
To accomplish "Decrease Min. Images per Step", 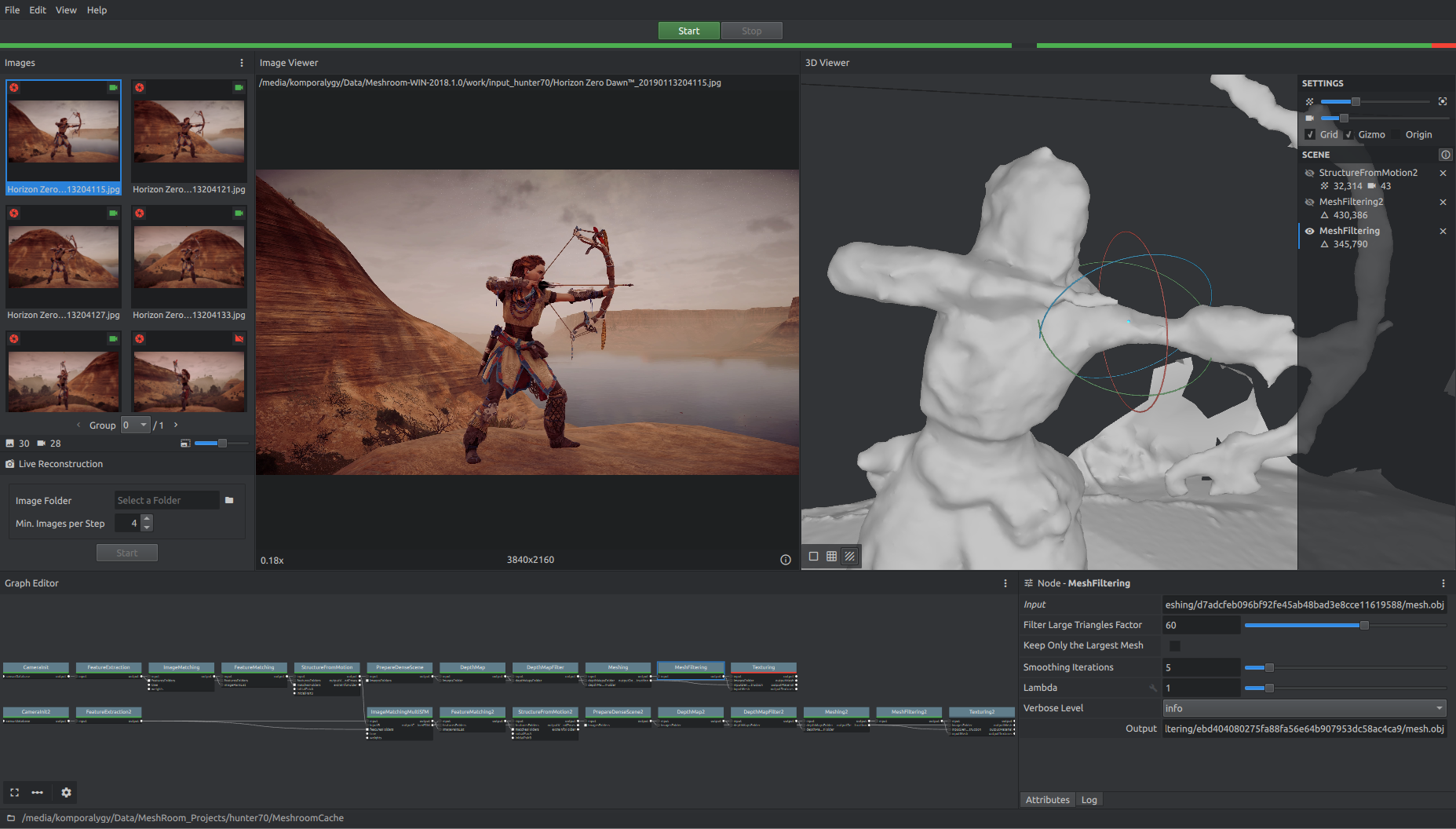I will point(147,528).
